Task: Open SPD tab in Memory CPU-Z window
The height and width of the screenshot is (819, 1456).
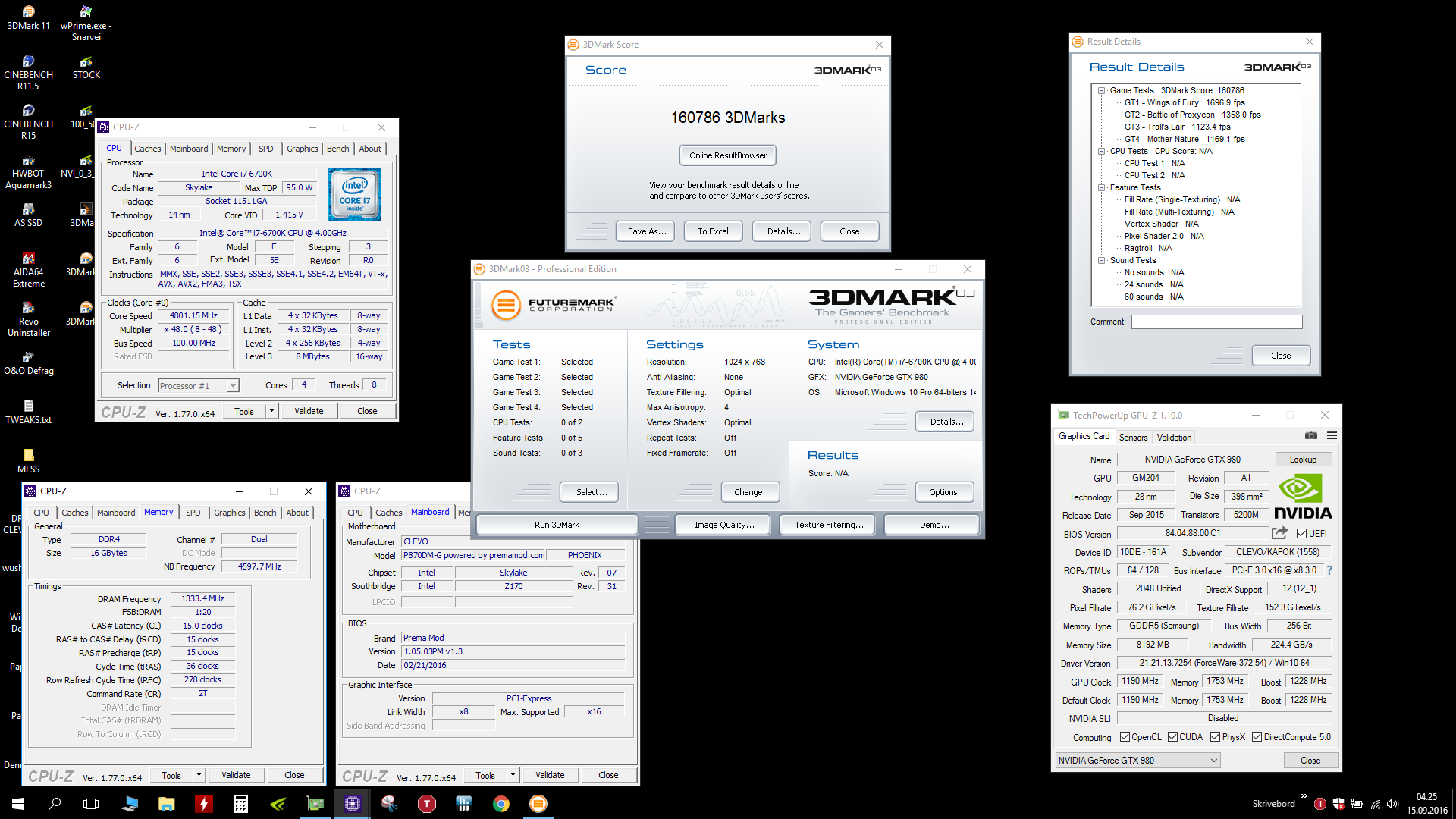Action: point(193,513)
